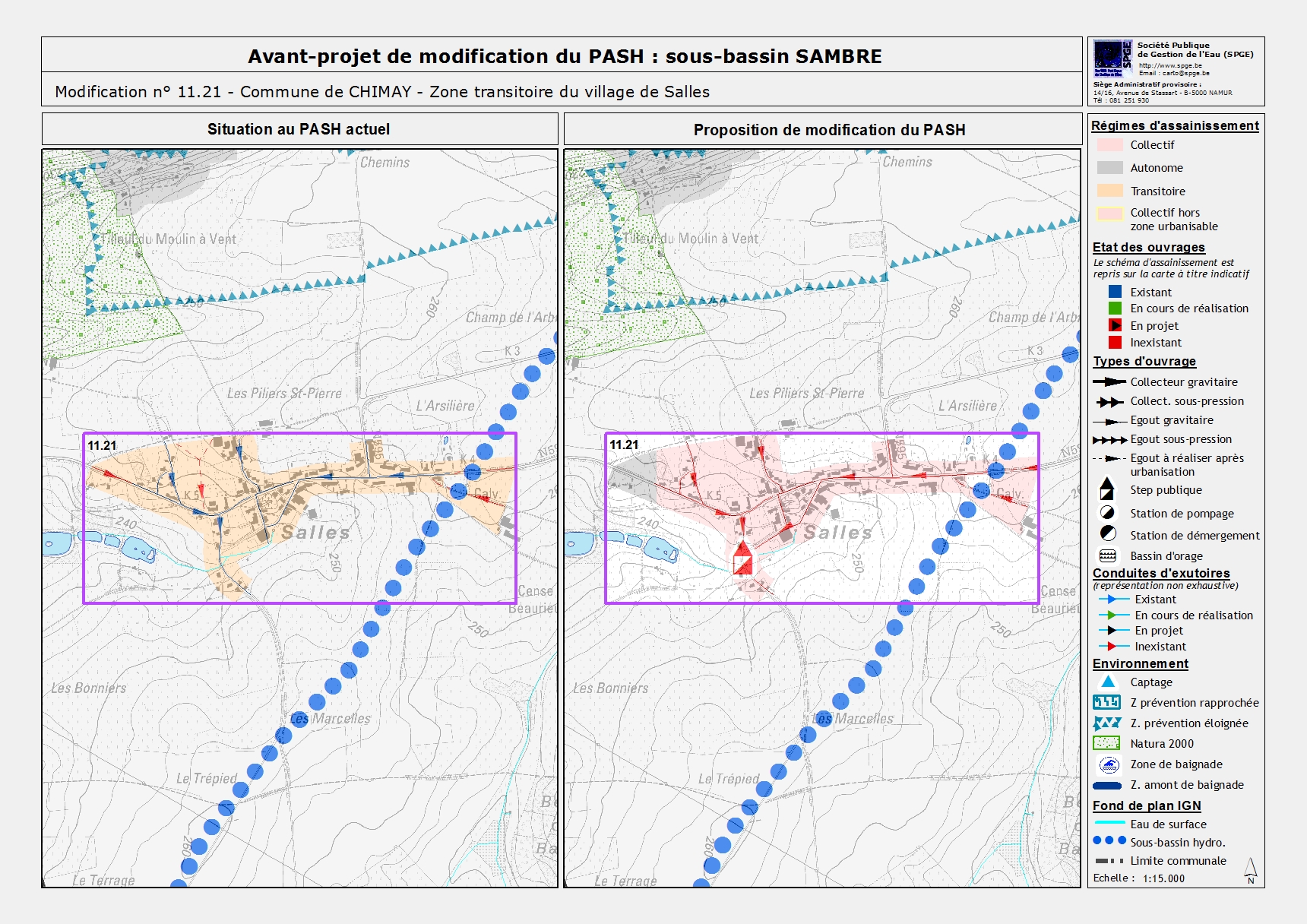Click the pink Collectif color swatch
1307x924 pixels.
1109,144
